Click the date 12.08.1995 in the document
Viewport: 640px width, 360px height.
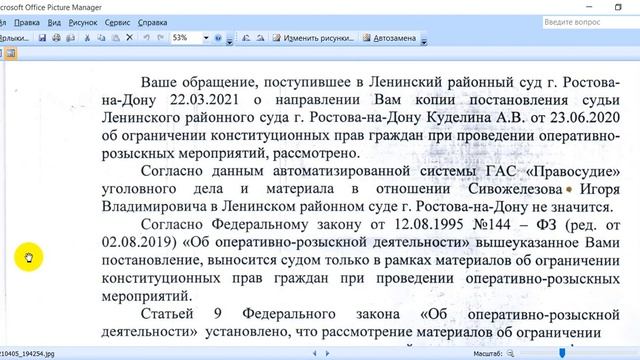click(x=429, y=224)
